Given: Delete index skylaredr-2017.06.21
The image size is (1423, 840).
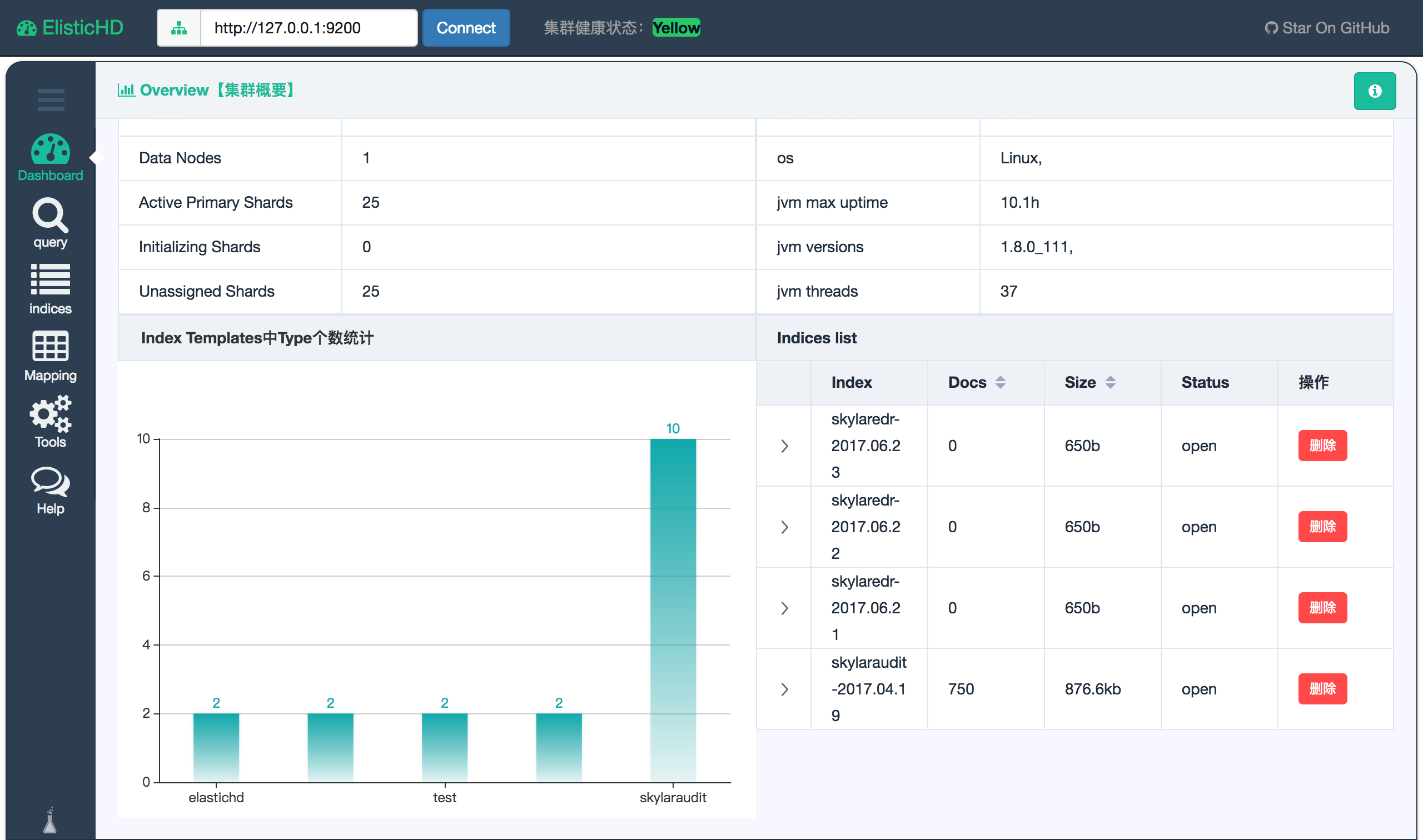Looking at the screenshot, I should click(1322, 607).
